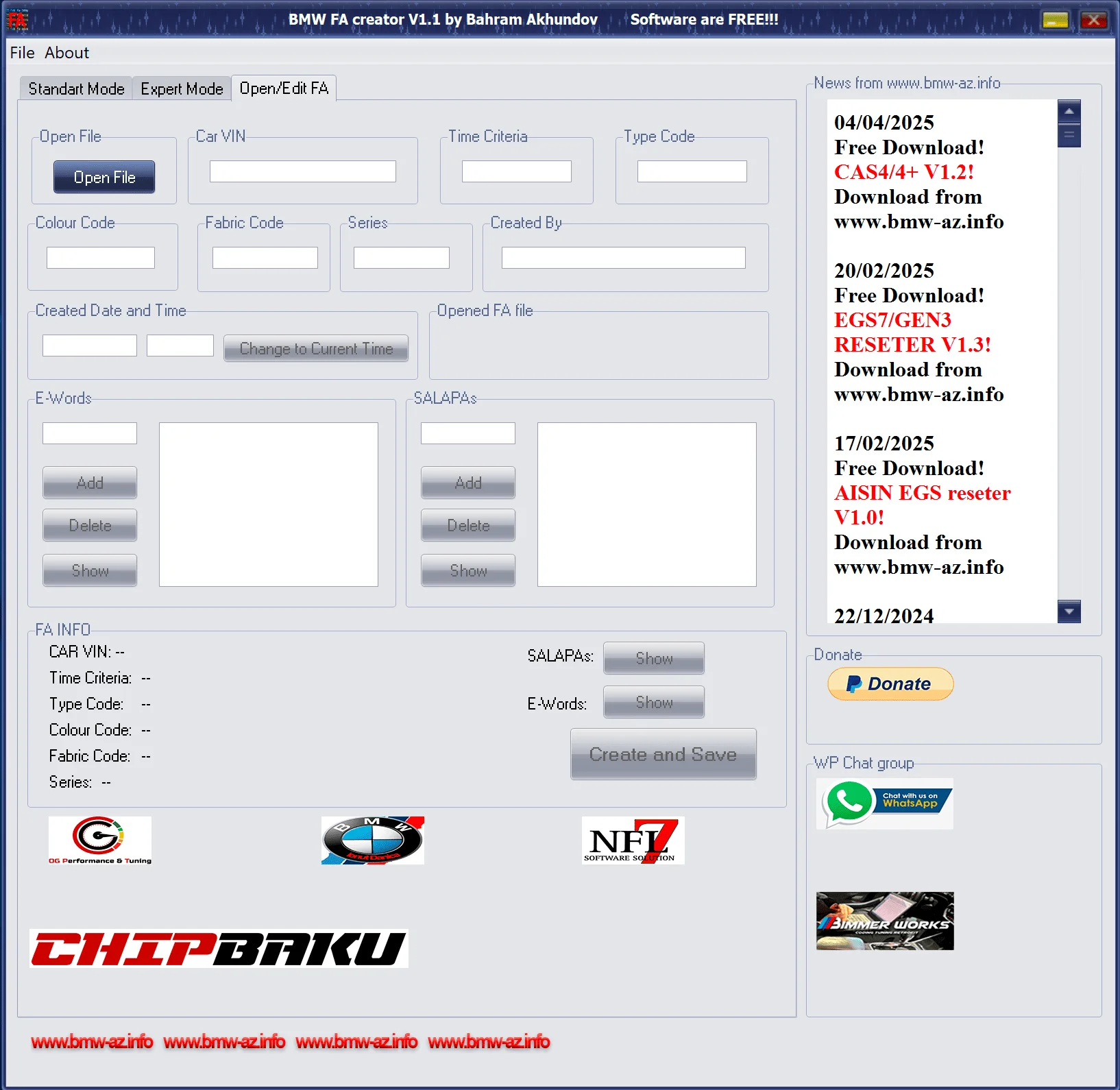Click 'Time Criteria:' label in FA INFO
Screen dimensions: 1120x1090
(90, 678)
